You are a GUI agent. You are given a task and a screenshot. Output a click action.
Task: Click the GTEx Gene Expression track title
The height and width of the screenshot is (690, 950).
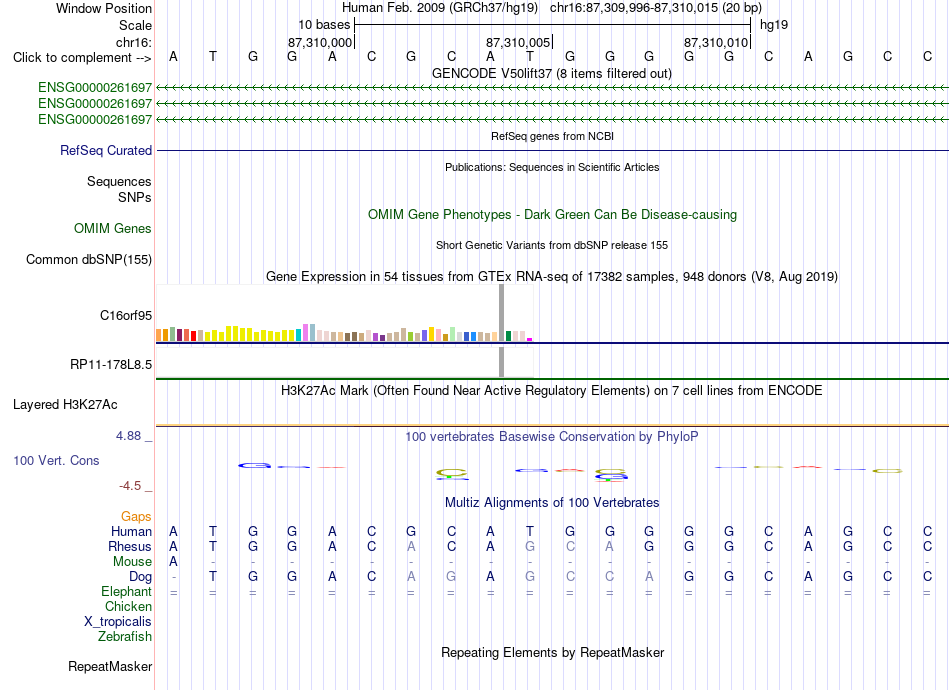[x=552, y=276]
